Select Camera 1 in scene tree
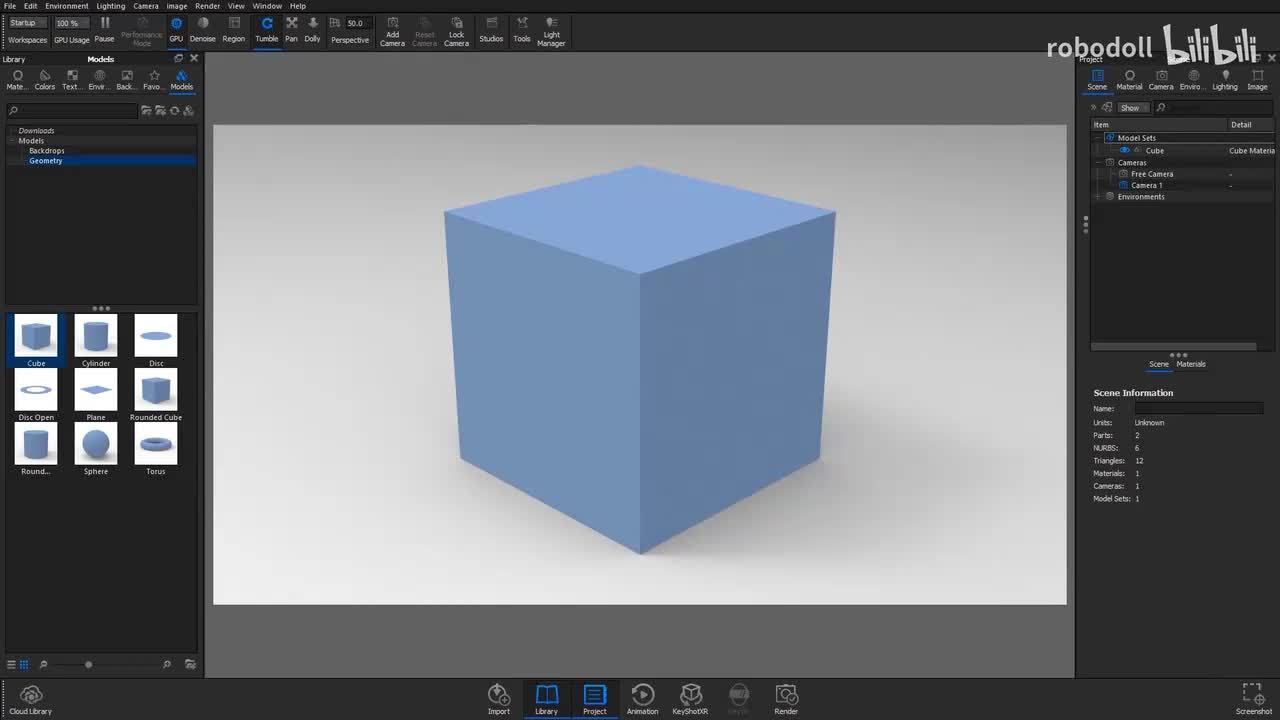1280x720 pixels. [x=1146, y=186]
